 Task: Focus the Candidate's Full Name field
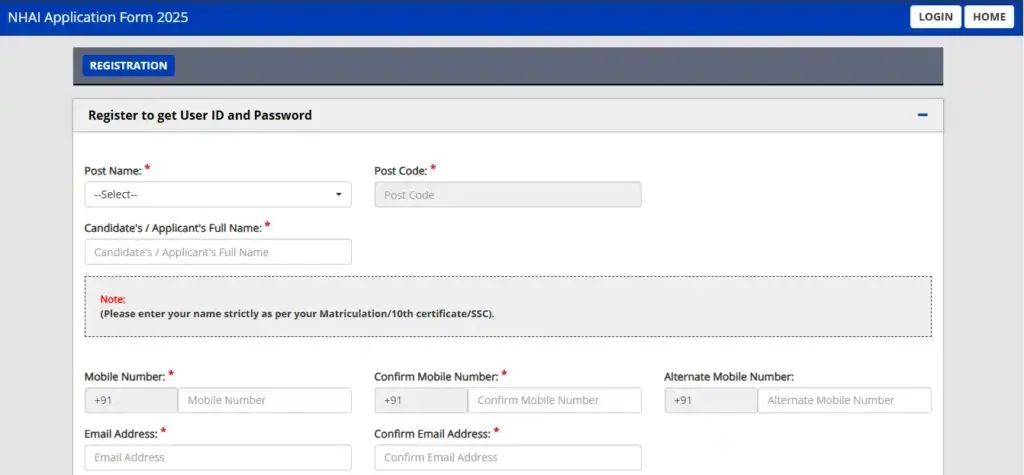[217, 252]
